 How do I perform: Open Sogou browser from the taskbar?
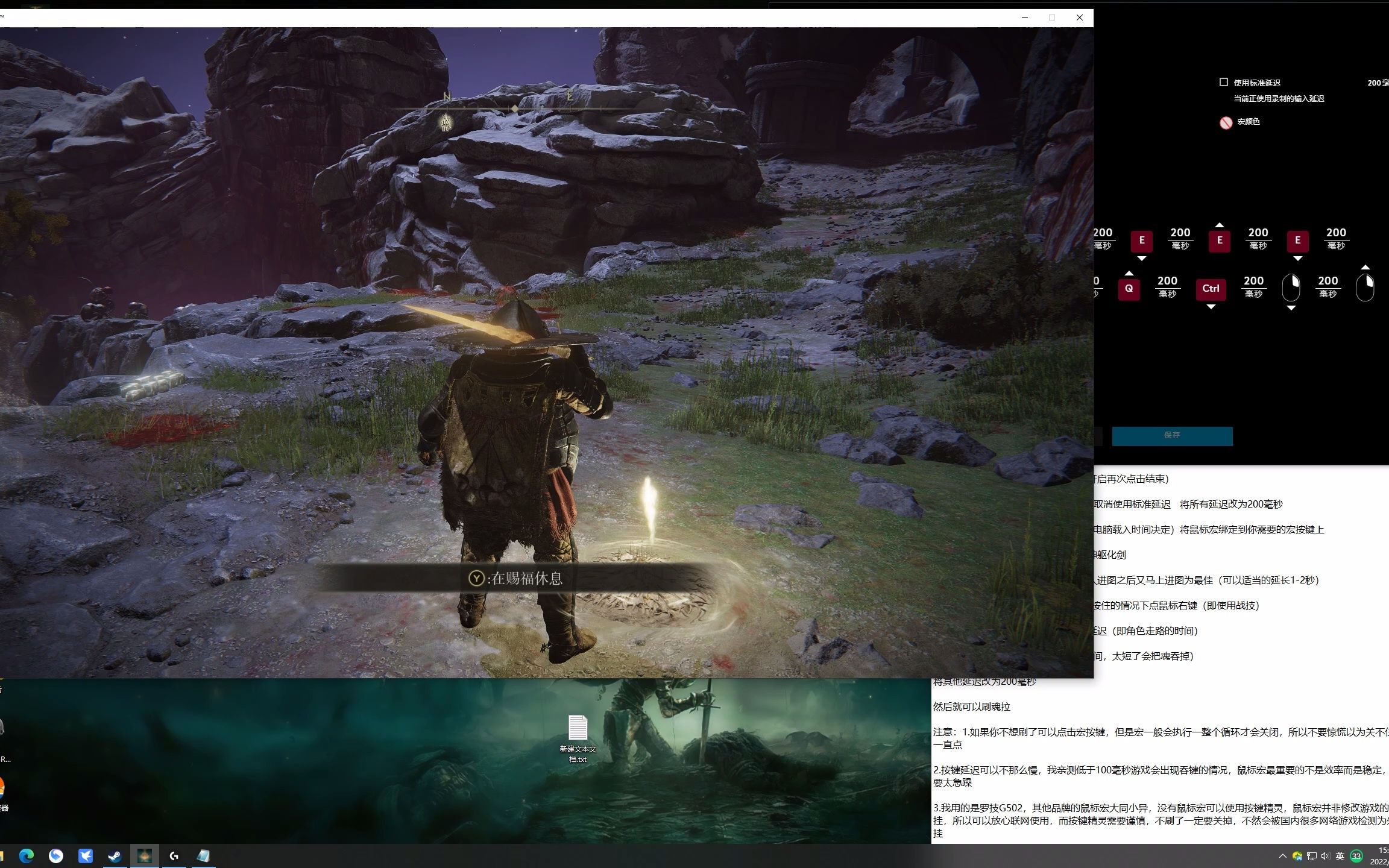pos(56,856)
